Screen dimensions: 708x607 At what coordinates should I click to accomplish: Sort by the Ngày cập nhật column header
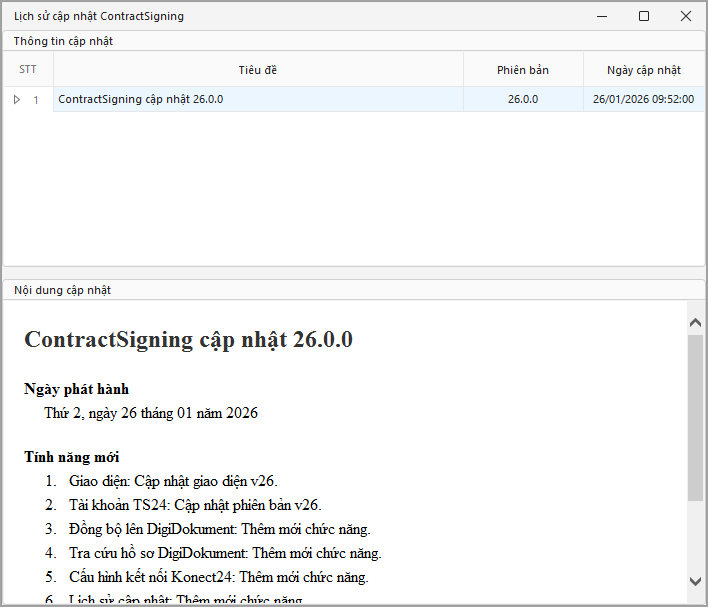click(643, 70)
